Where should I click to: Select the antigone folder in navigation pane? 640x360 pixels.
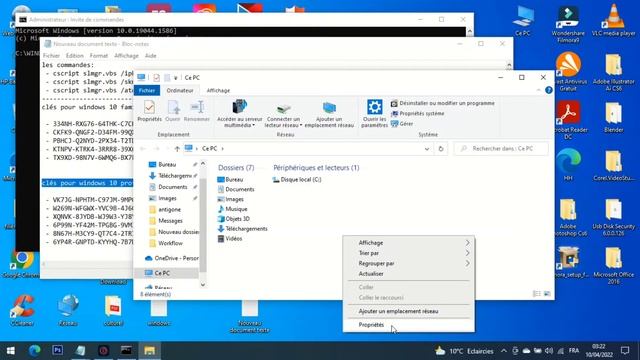coord(169,209)
